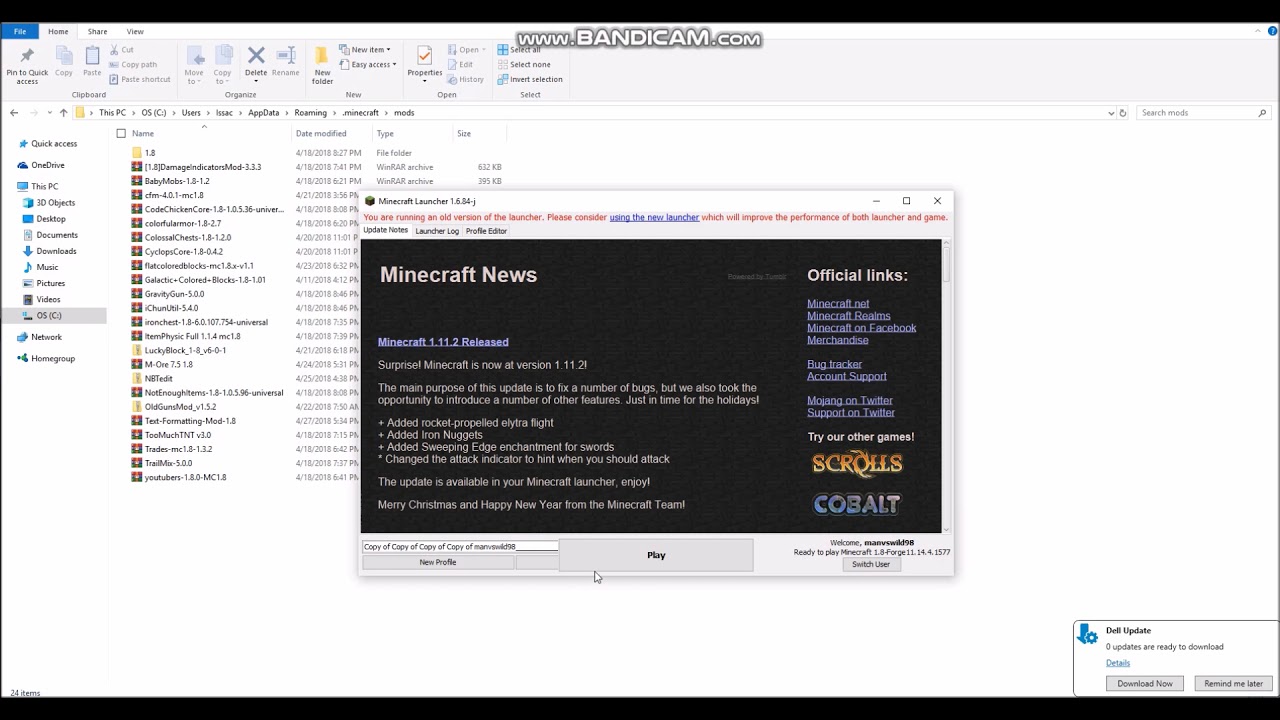Open the address bar history dropdown
The width and height of the screenshot is (1280, 720).
click(x=1111, y=113)
